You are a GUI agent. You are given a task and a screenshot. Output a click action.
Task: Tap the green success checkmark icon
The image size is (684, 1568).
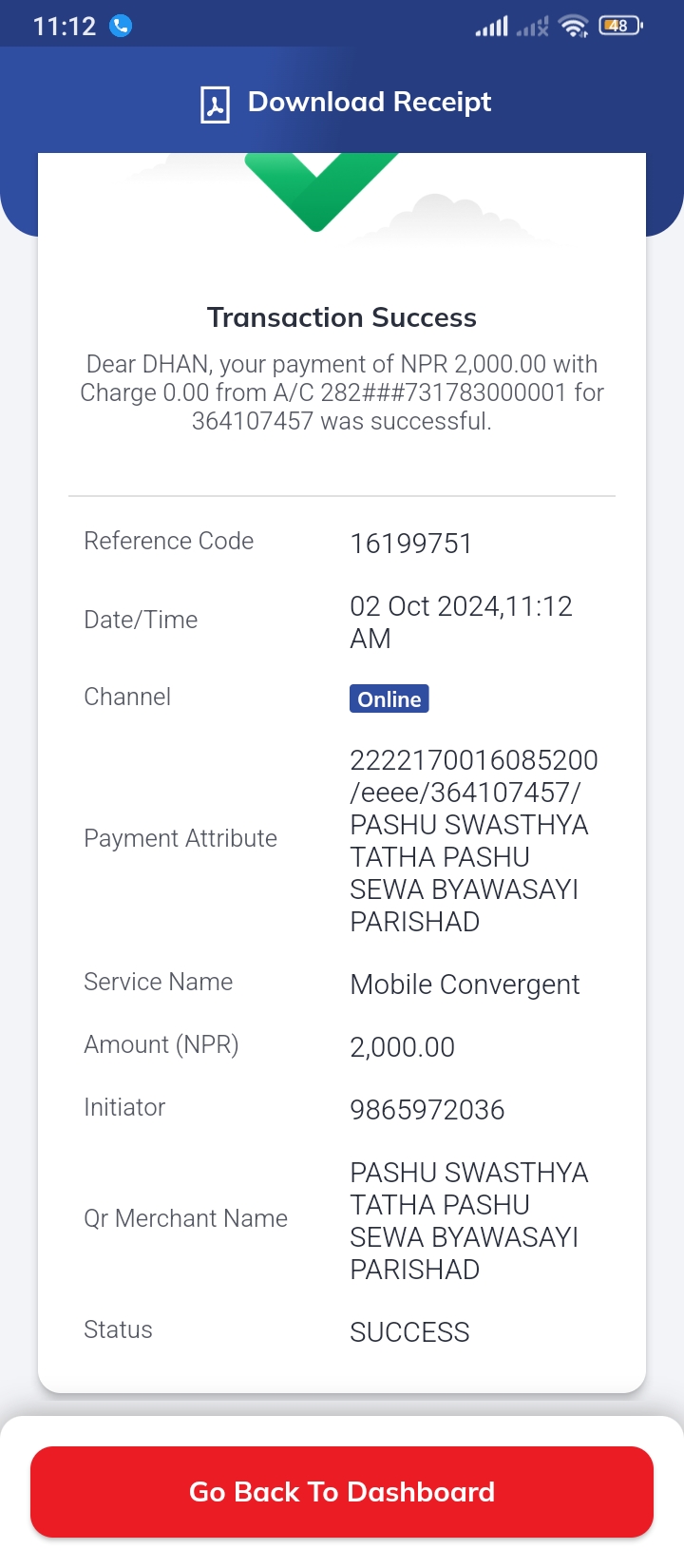tap(320, 191)
